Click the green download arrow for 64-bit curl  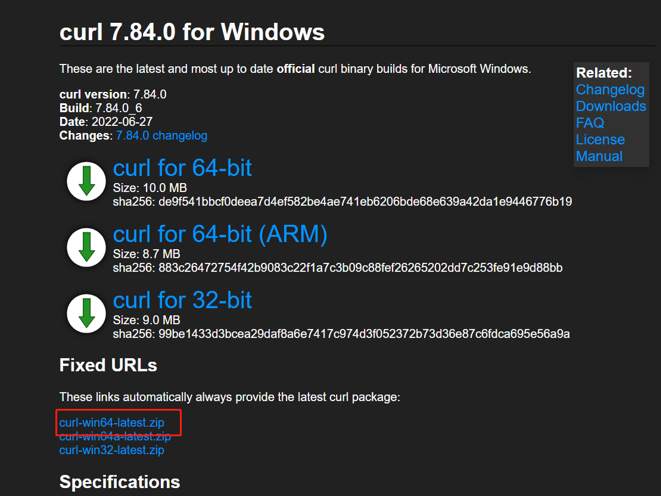click(86, 181)
